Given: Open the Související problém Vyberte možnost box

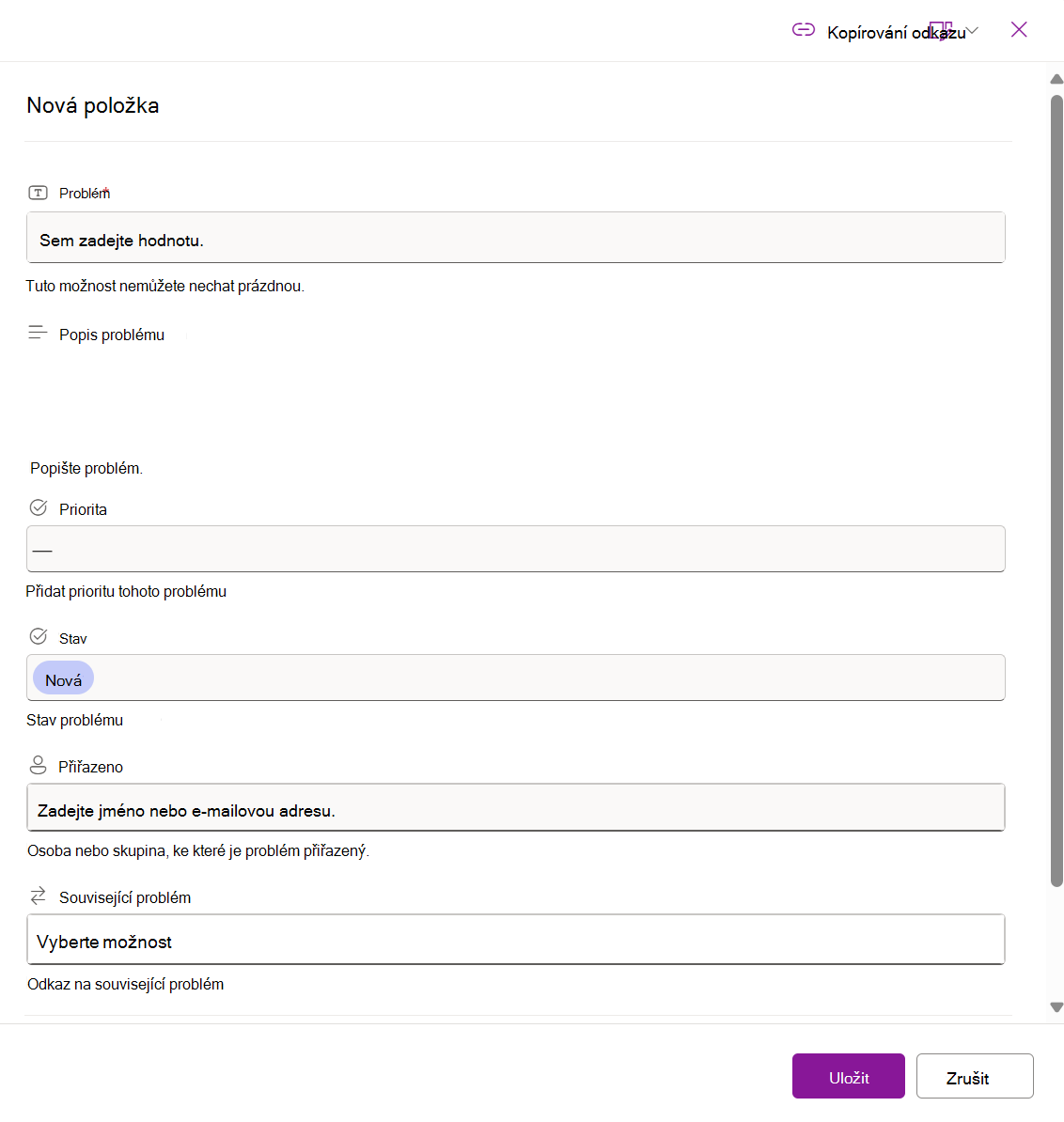Looking at the screenshot, I should (515, 939).
